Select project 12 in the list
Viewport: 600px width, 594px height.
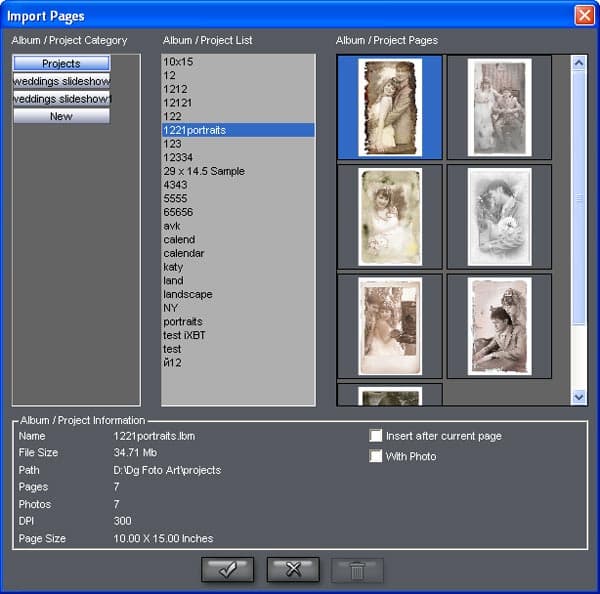click(x=238, y=75)
